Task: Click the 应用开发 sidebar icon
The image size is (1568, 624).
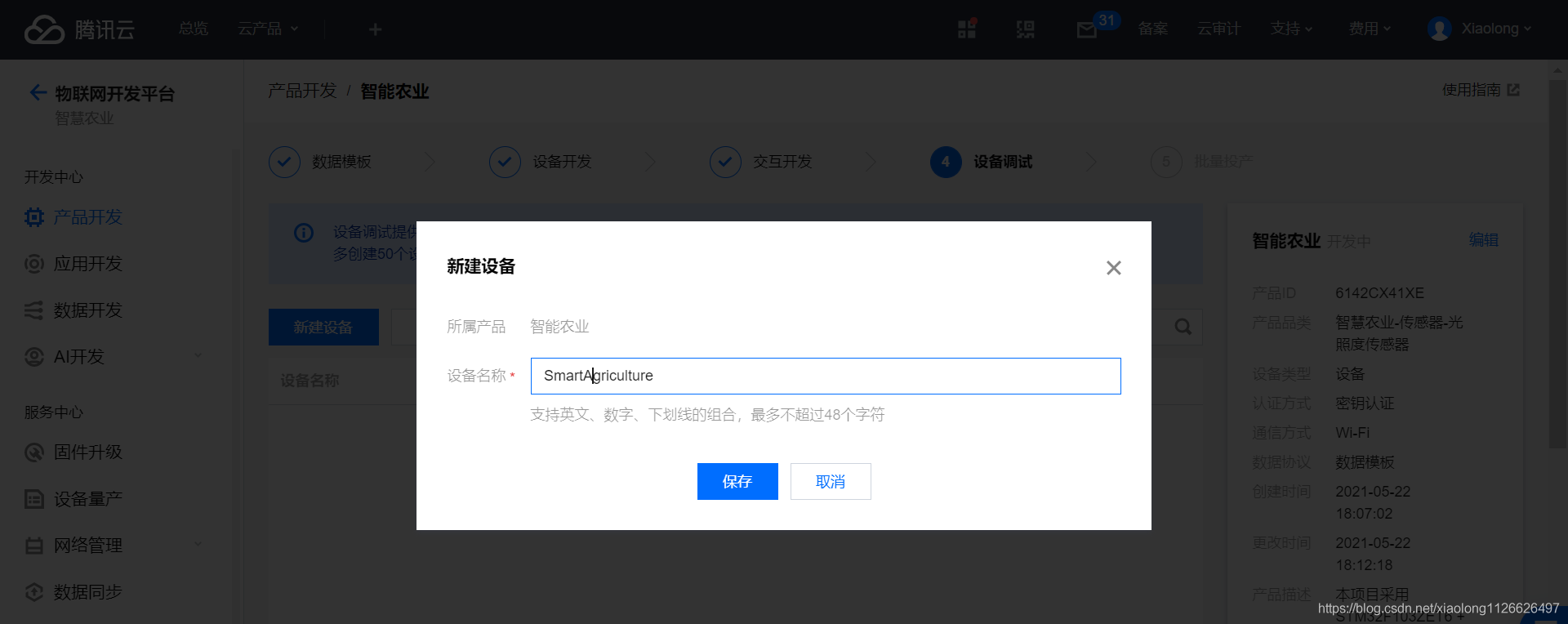Action: point(34,264)
